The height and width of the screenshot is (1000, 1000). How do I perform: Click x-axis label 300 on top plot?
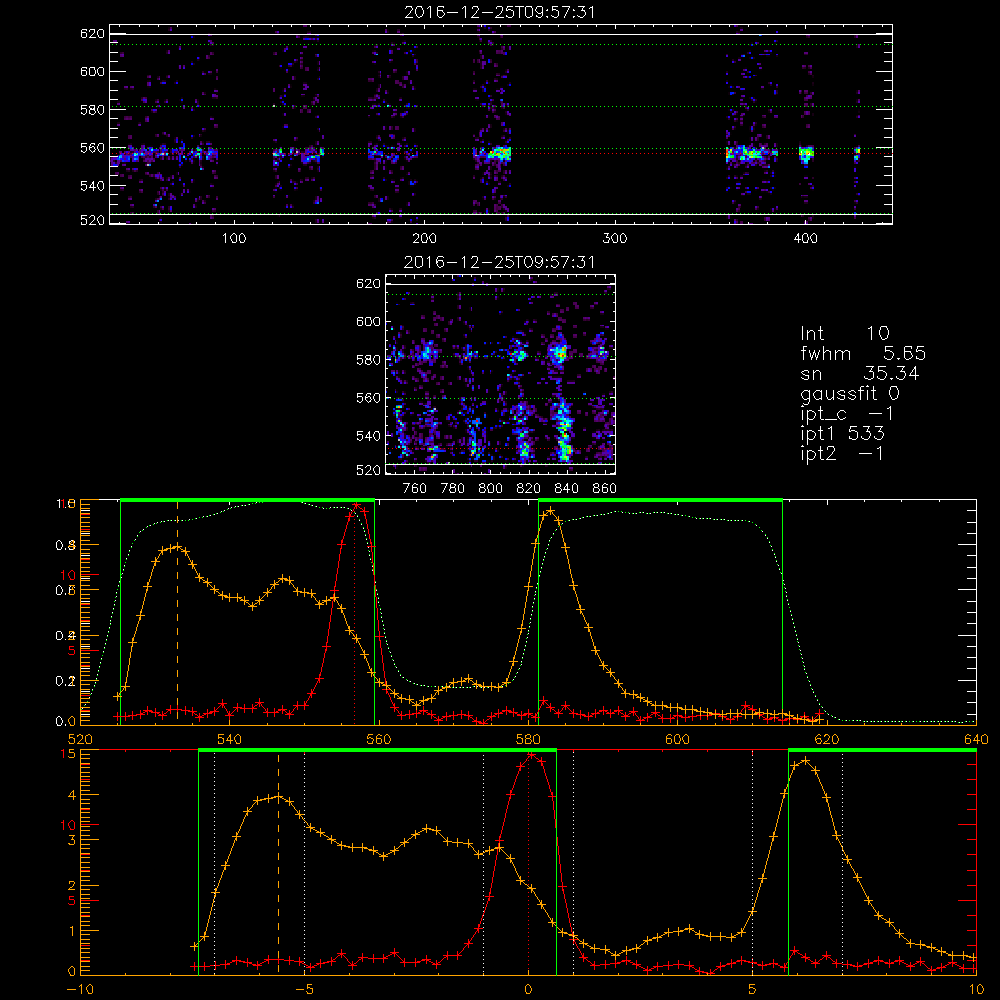click(x=615, y=239)
